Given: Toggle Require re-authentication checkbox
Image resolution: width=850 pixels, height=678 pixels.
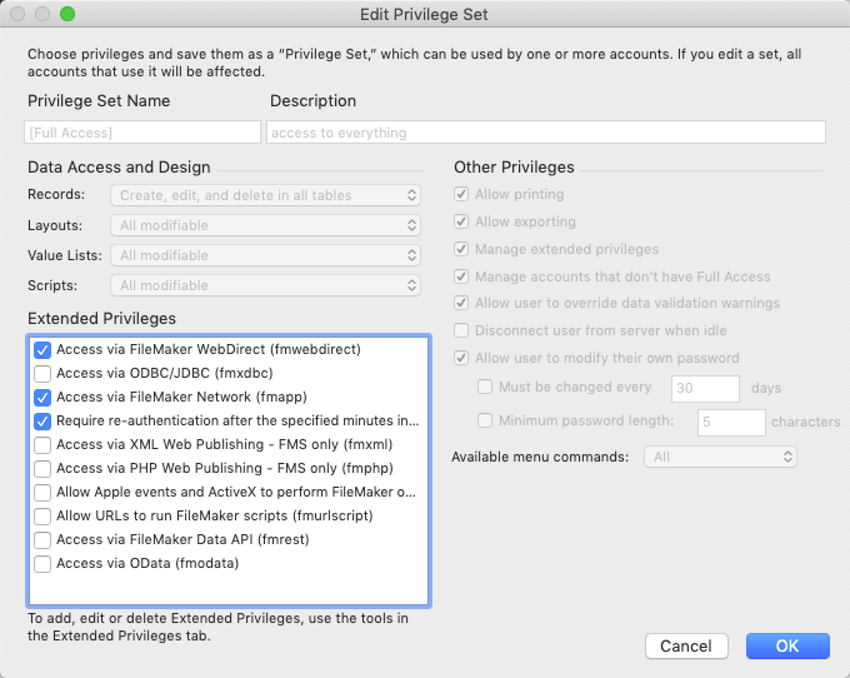Looking at the screenshot, I should coord(42,422).
